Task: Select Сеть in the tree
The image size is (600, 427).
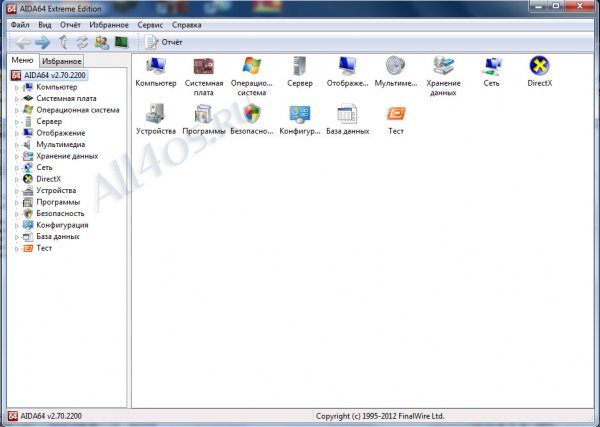Action: point(44,167)
